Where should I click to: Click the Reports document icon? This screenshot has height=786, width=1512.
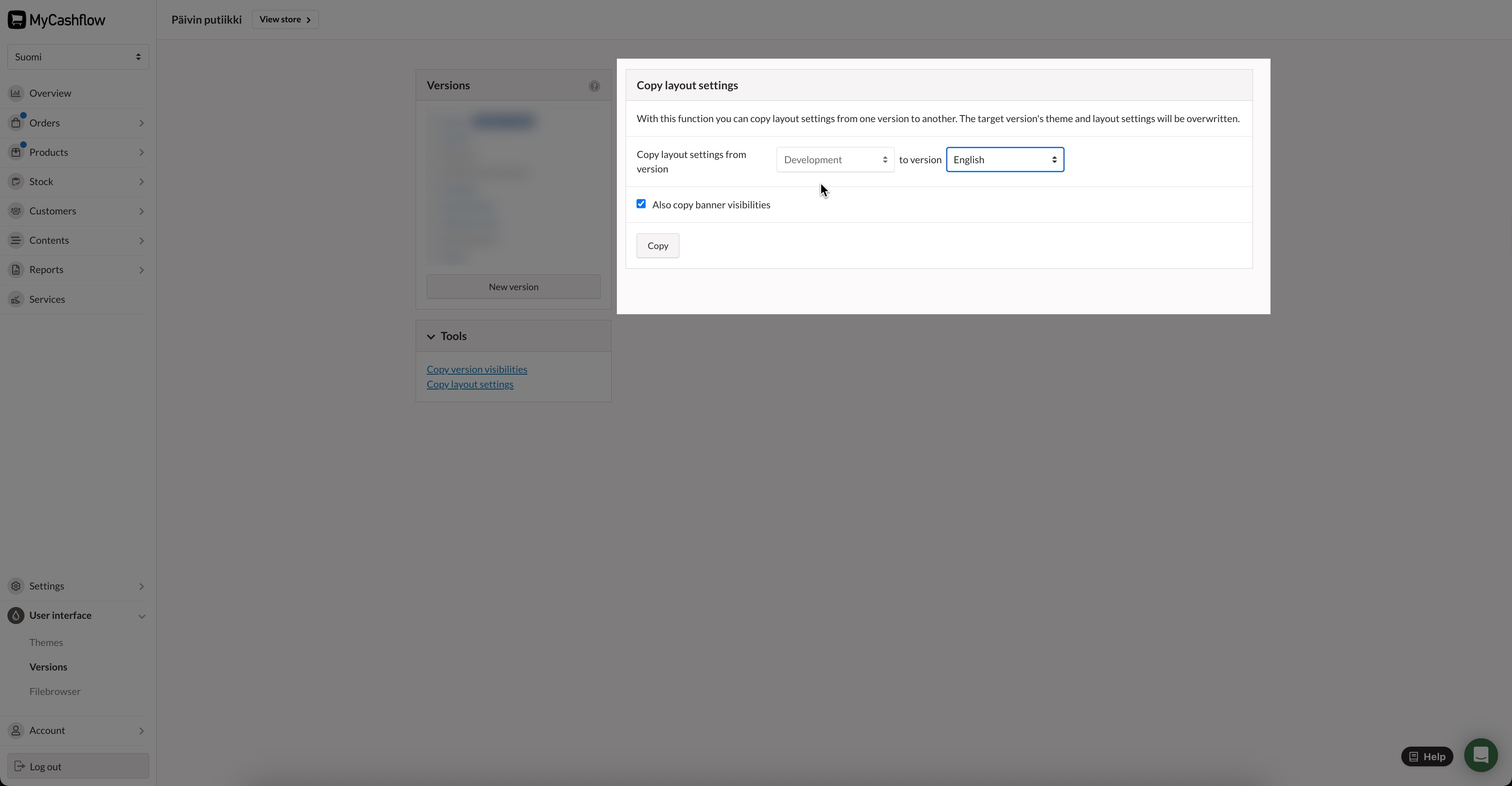coord(16,270)
